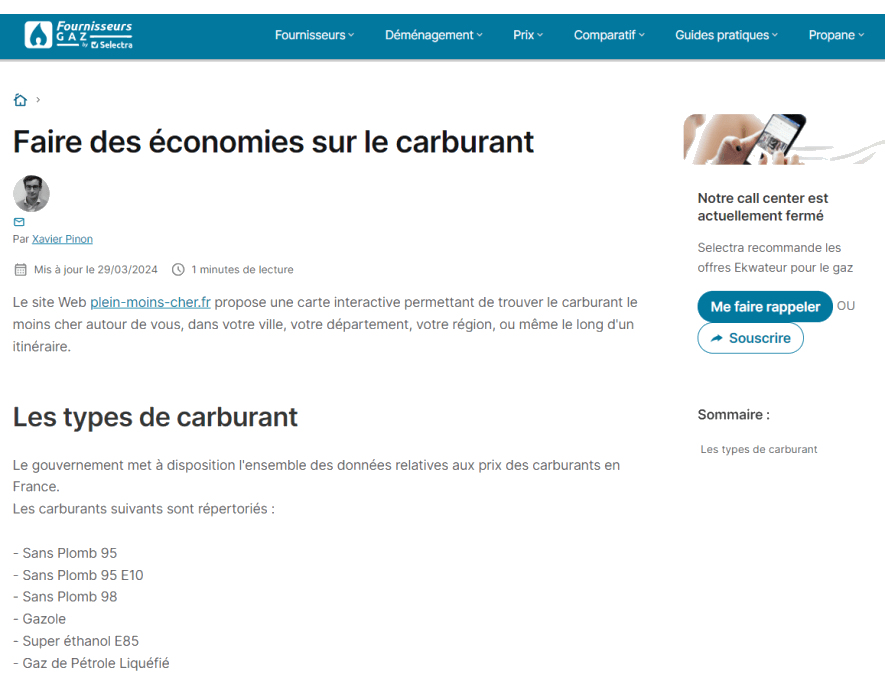Follow the plein-moins-cher.fr link

(x=150, y=302)
